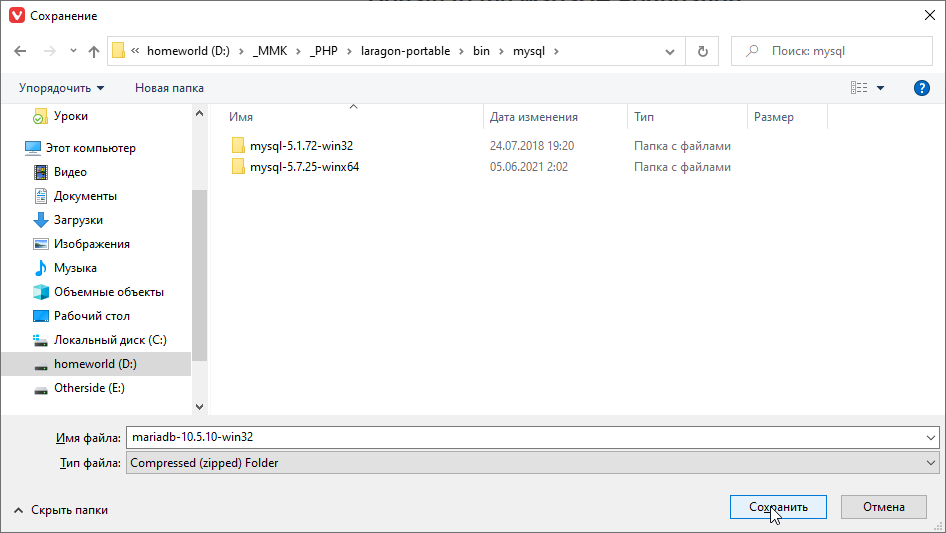The width and height of the screenshot is (946, 533).
Task: Click the change view layout icon
Action: point(859,88)
